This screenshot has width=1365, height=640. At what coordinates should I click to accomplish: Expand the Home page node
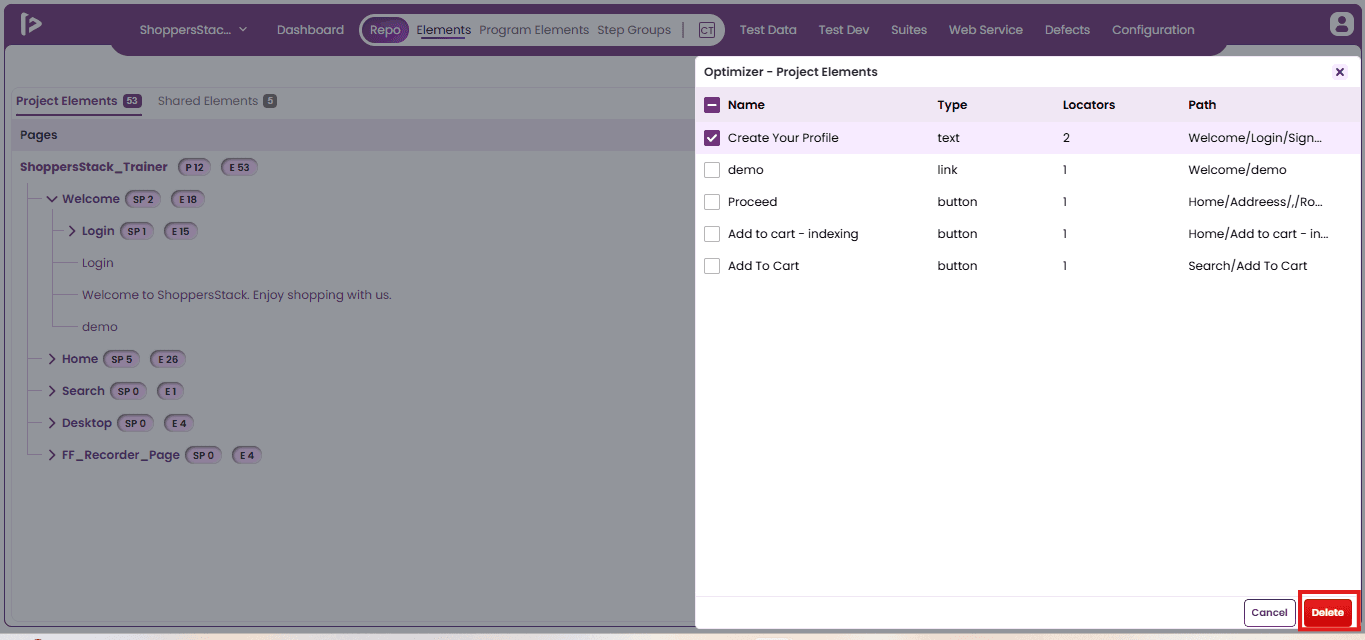click(52, 359)
